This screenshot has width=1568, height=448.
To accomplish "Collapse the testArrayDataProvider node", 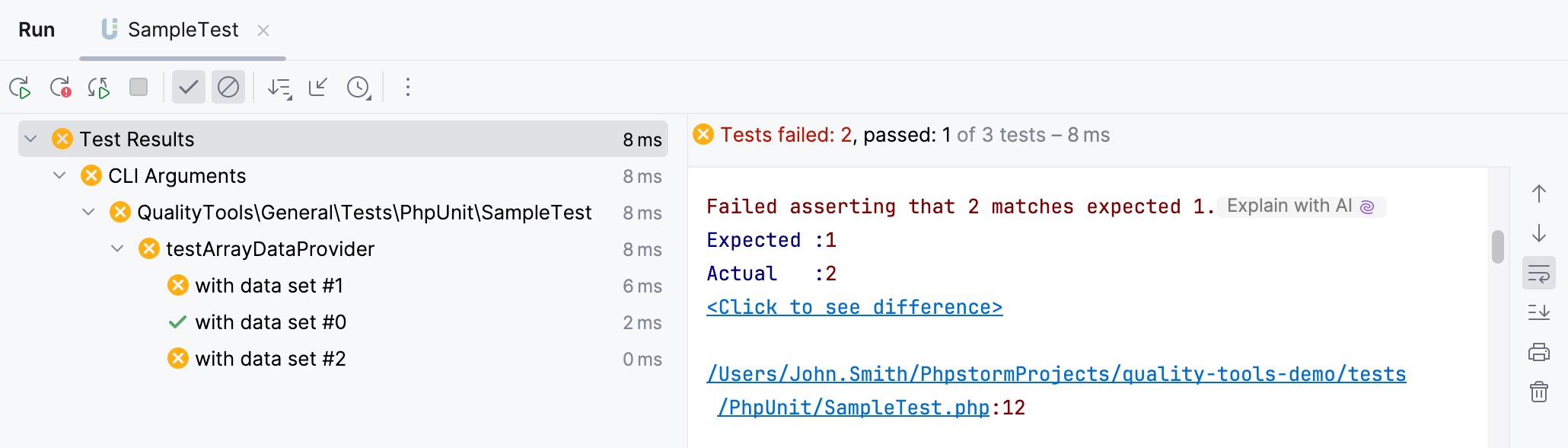I will click(x=117, y=248).
